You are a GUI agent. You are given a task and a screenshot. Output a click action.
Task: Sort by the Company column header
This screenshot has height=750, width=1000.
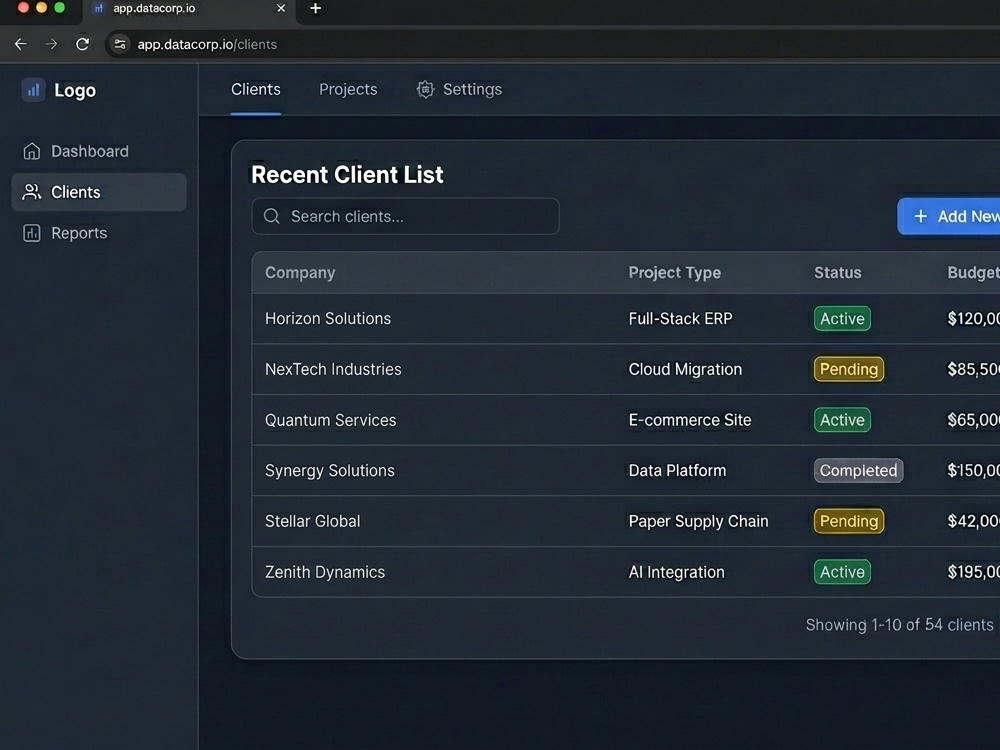pos(300,272)
